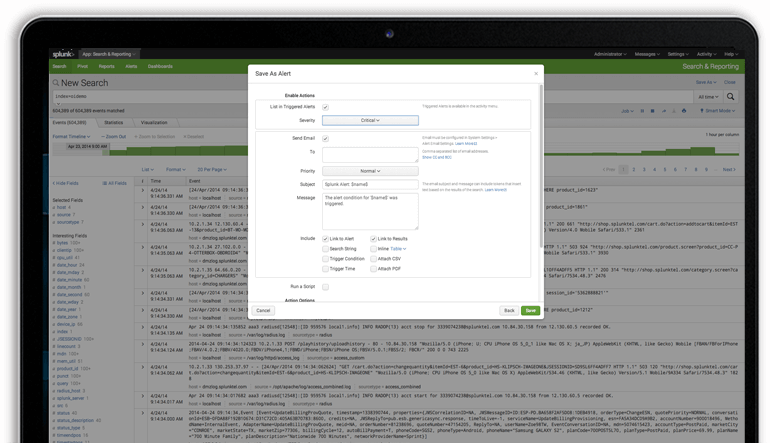770x443 pixels.
Task: Open the Format Timeline dropdown
Action: (x=71, y=137)
